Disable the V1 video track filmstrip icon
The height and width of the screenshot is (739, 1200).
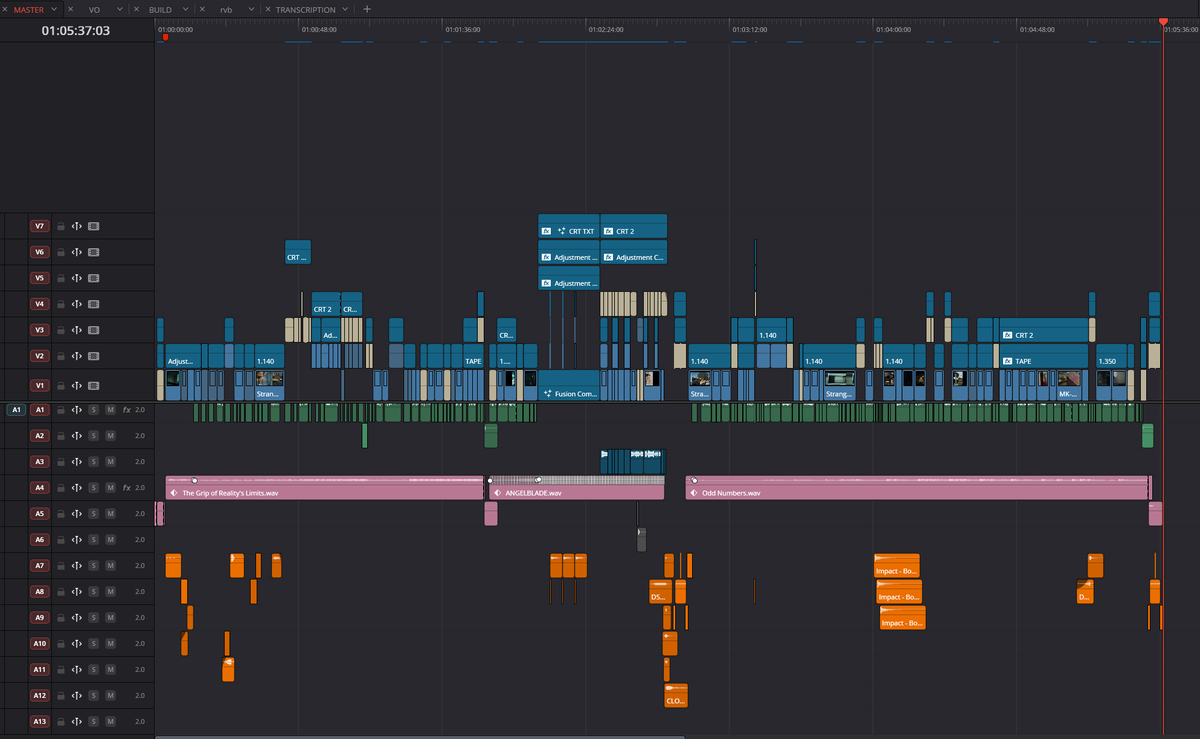point(93,385)
